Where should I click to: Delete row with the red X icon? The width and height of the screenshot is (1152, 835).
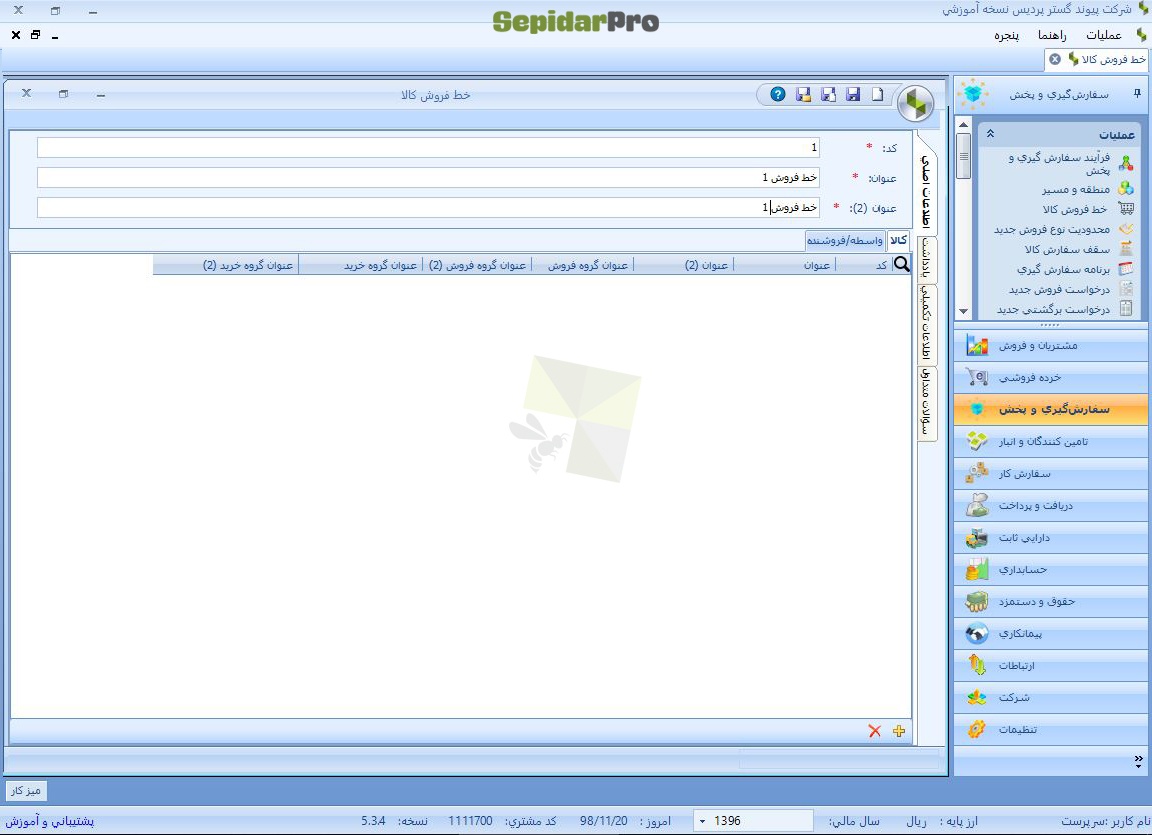pyautogui.click(x=874, y=731)
